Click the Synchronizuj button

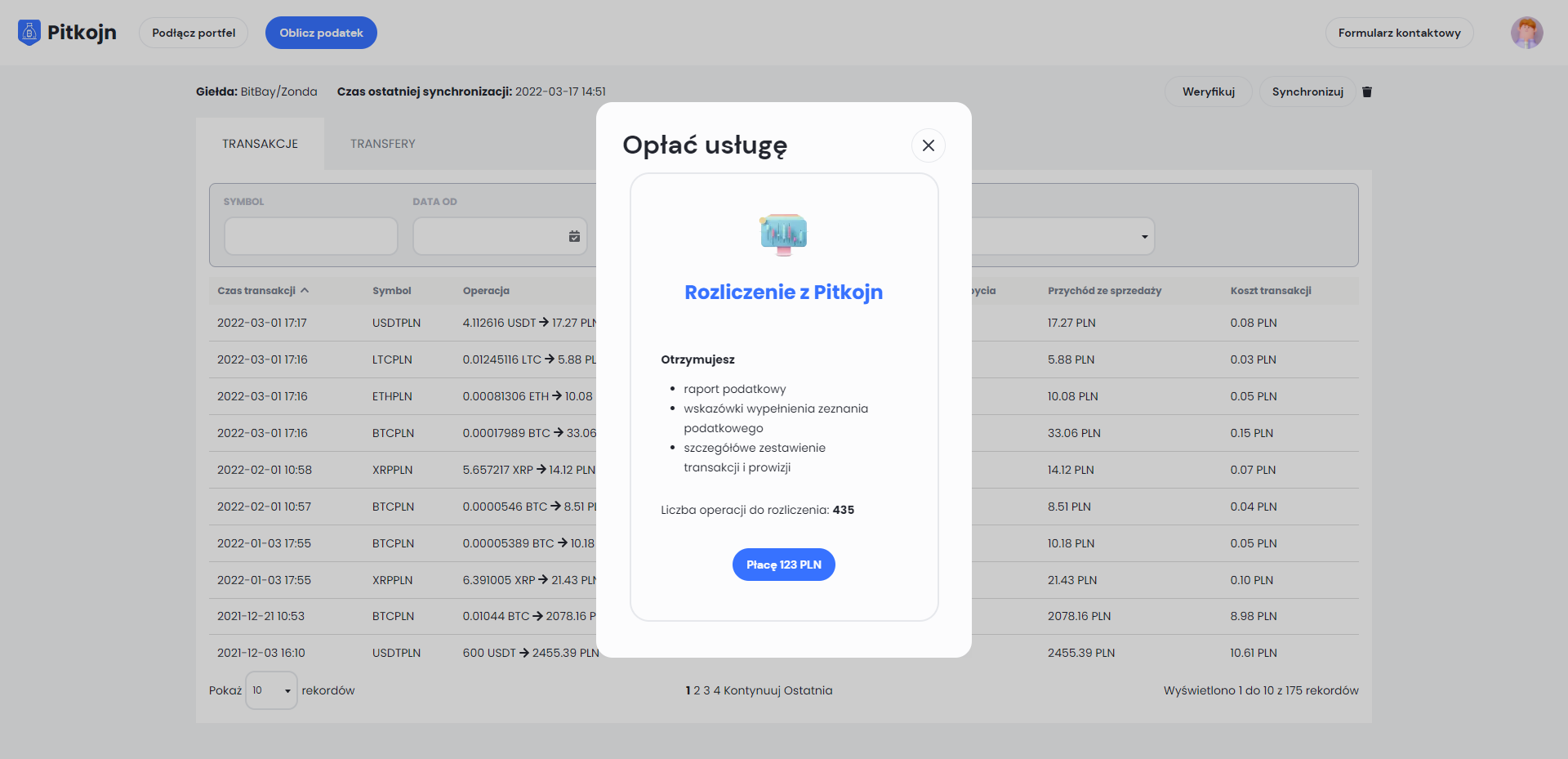pyautogui.click(x=1307, y=92)
